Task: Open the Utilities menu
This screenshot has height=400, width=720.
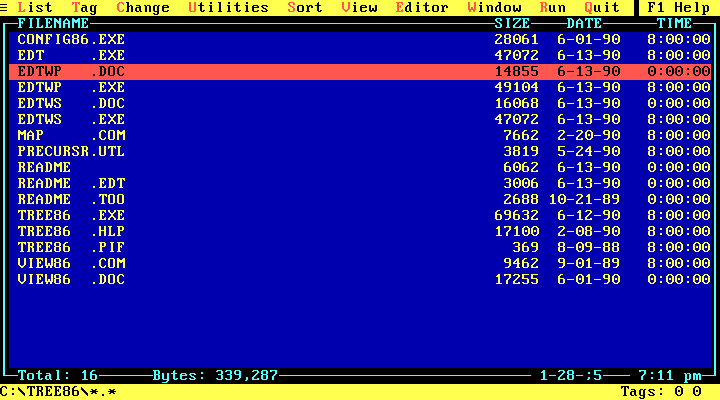Action: coord(228,8)
